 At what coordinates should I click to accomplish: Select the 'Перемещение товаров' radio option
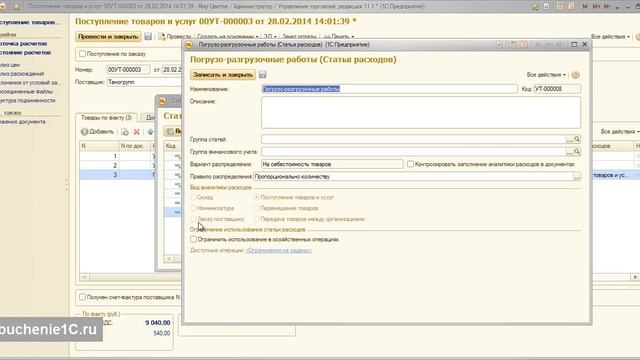(256, 208)
